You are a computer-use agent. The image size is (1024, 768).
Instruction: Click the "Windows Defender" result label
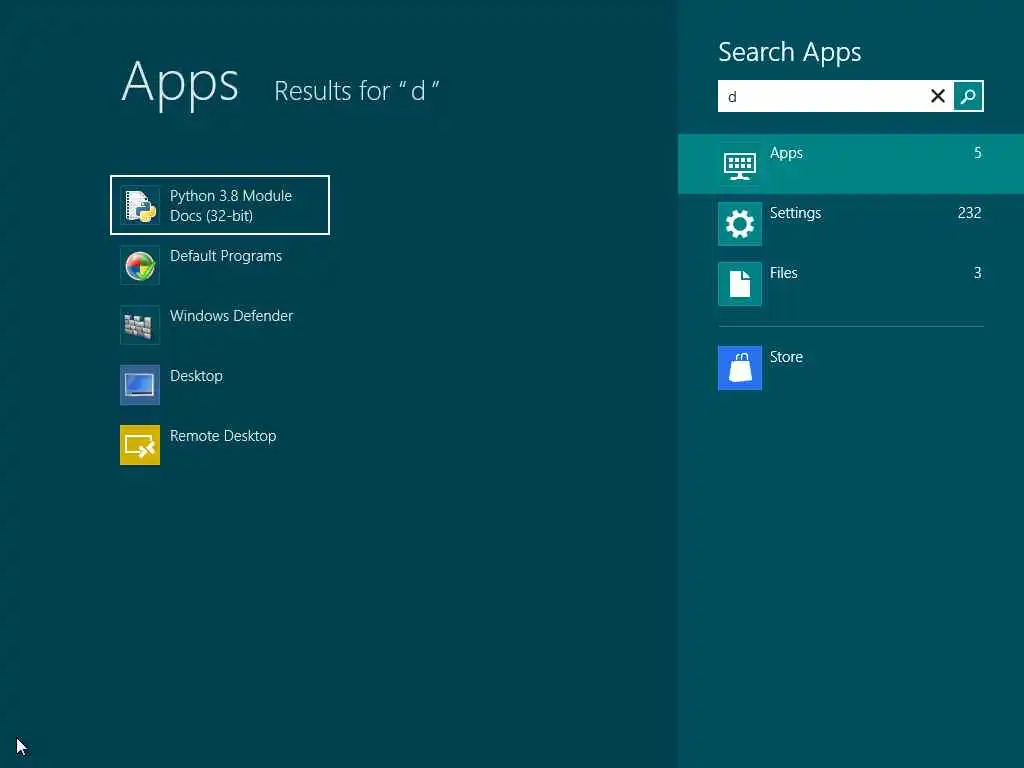231,316
